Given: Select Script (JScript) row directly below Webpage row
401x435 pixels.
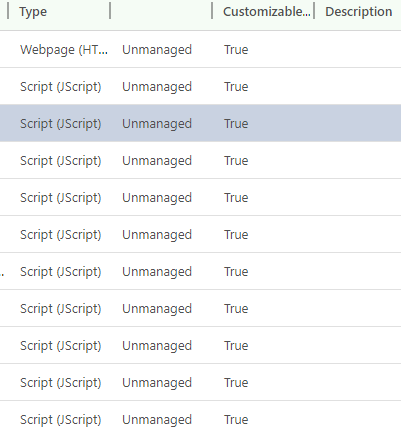Looking at the screenshot, I should click(200, 87).
